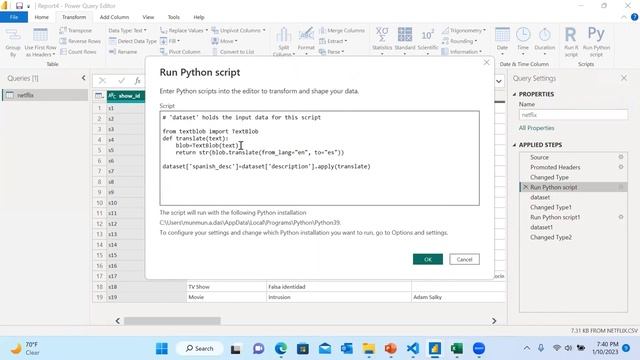Click Detect Data Type

(x=133, y=41)
